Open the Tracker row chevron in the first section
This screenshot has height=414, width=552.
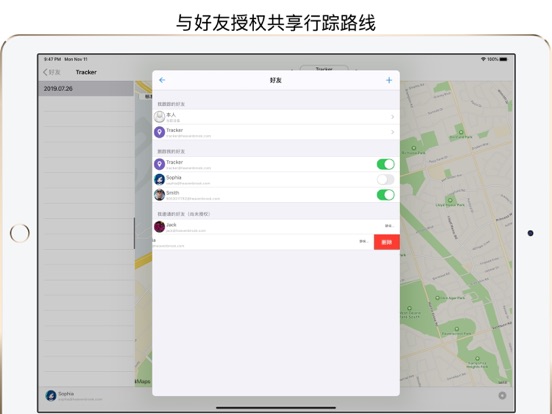(x=393, y=132)
